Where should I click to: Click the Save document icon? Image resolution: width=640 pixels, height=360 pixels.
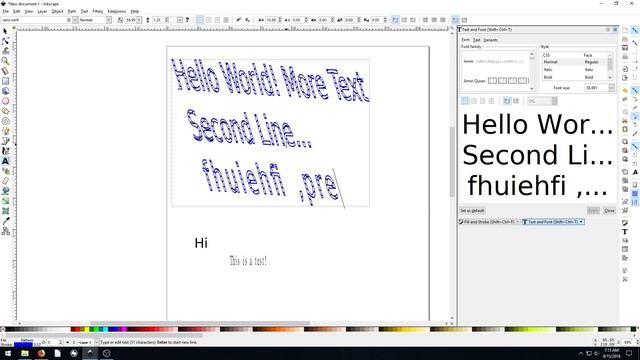click(625, 48)
